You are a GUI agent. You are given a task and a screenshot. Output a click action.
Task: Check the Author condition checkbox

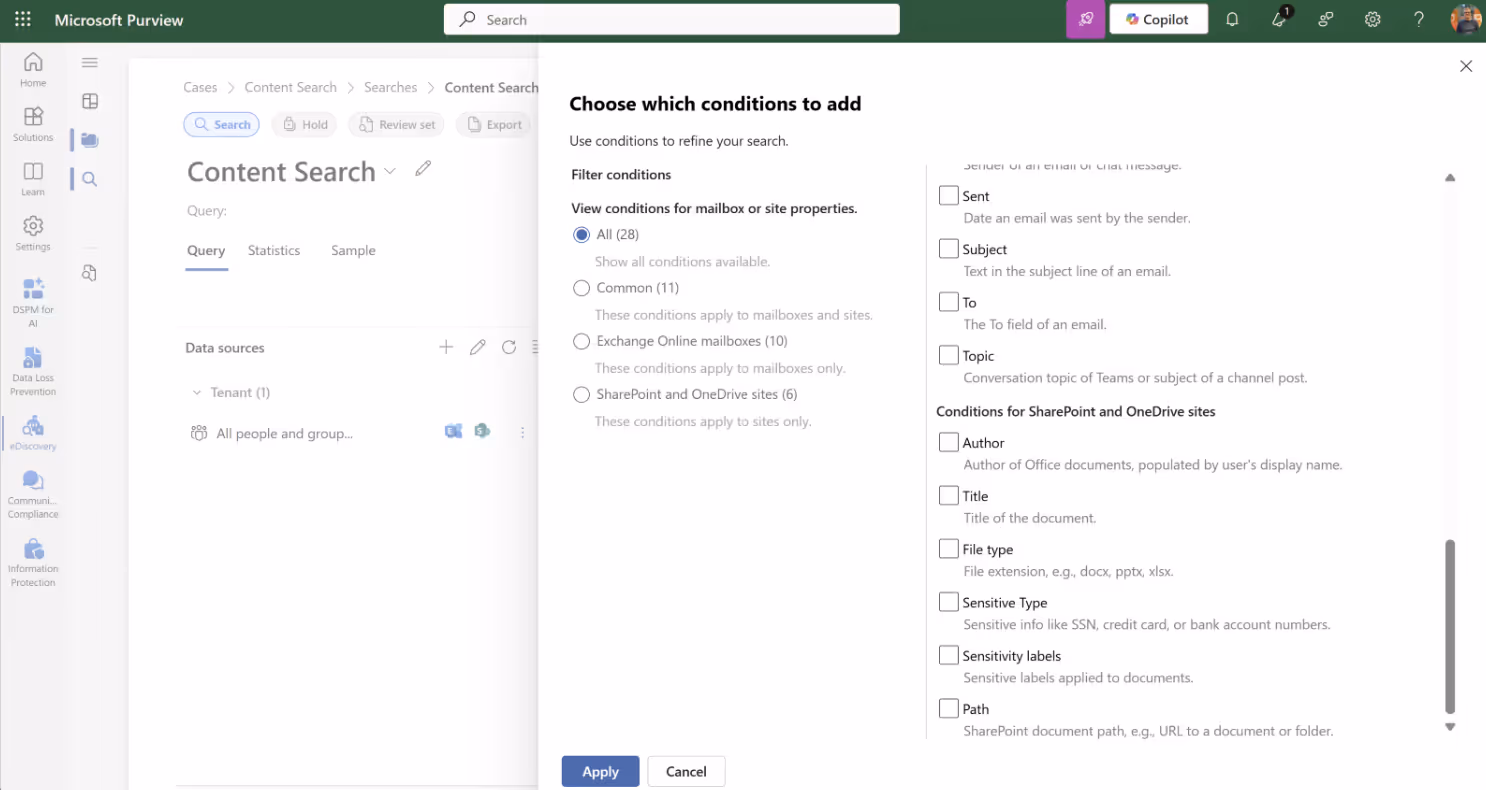point(949,441)
